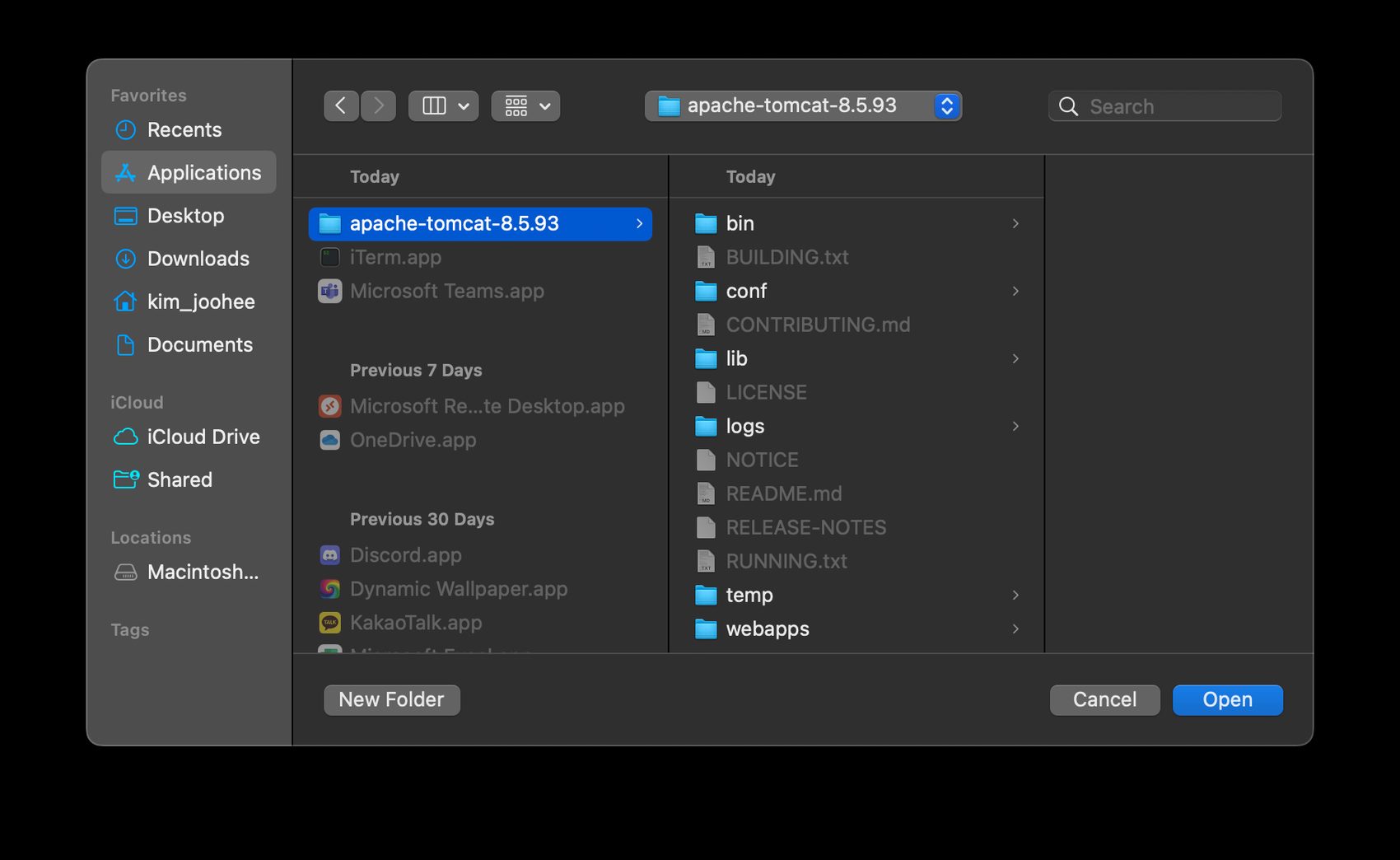
Task: Select Recents in the sidebar
Action: point(184,130)
